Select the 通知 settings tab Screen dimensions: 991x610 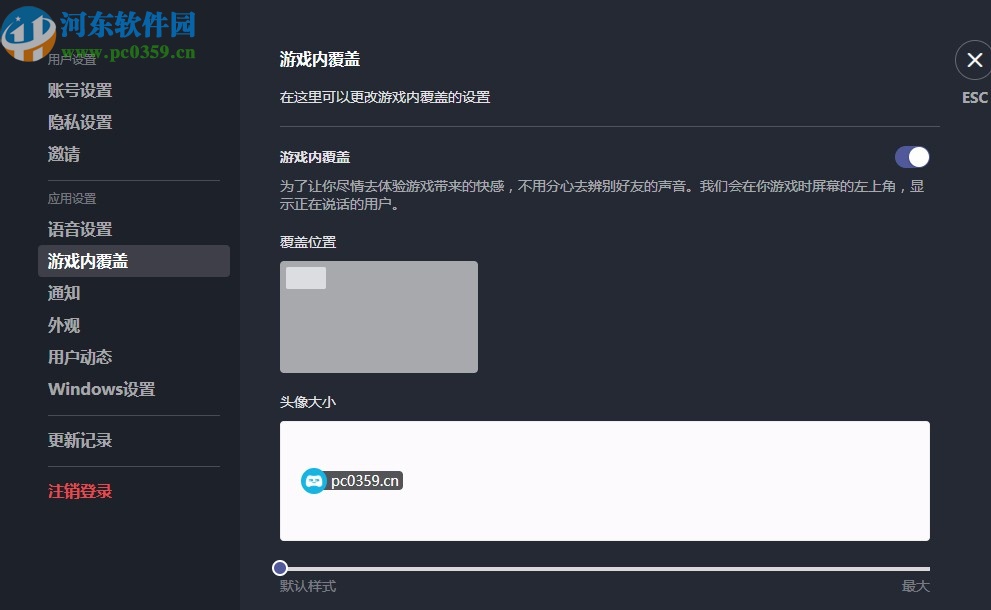64,293
